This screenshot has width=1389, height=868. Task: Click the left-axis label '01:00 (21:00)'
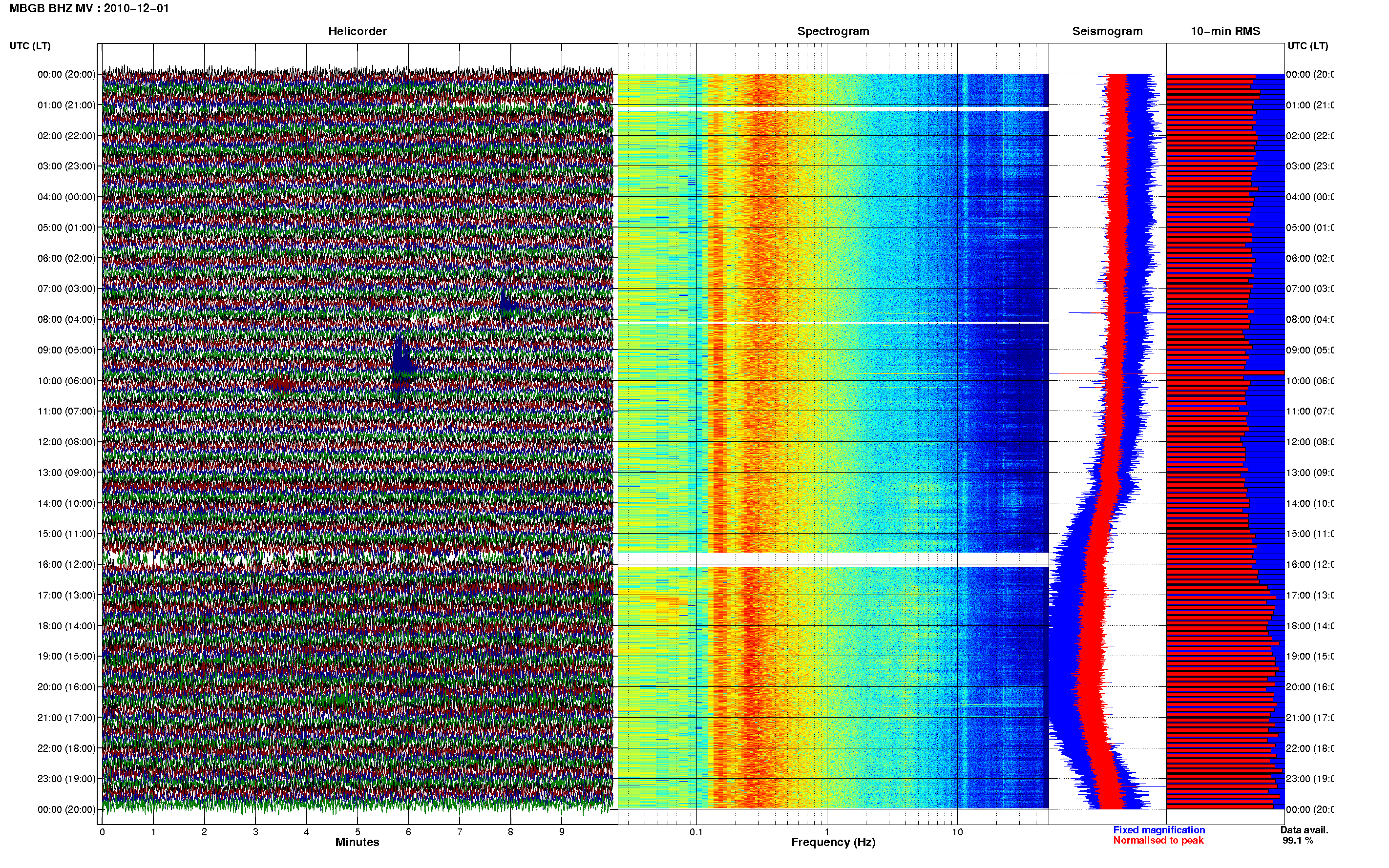[x=66, y=105]
